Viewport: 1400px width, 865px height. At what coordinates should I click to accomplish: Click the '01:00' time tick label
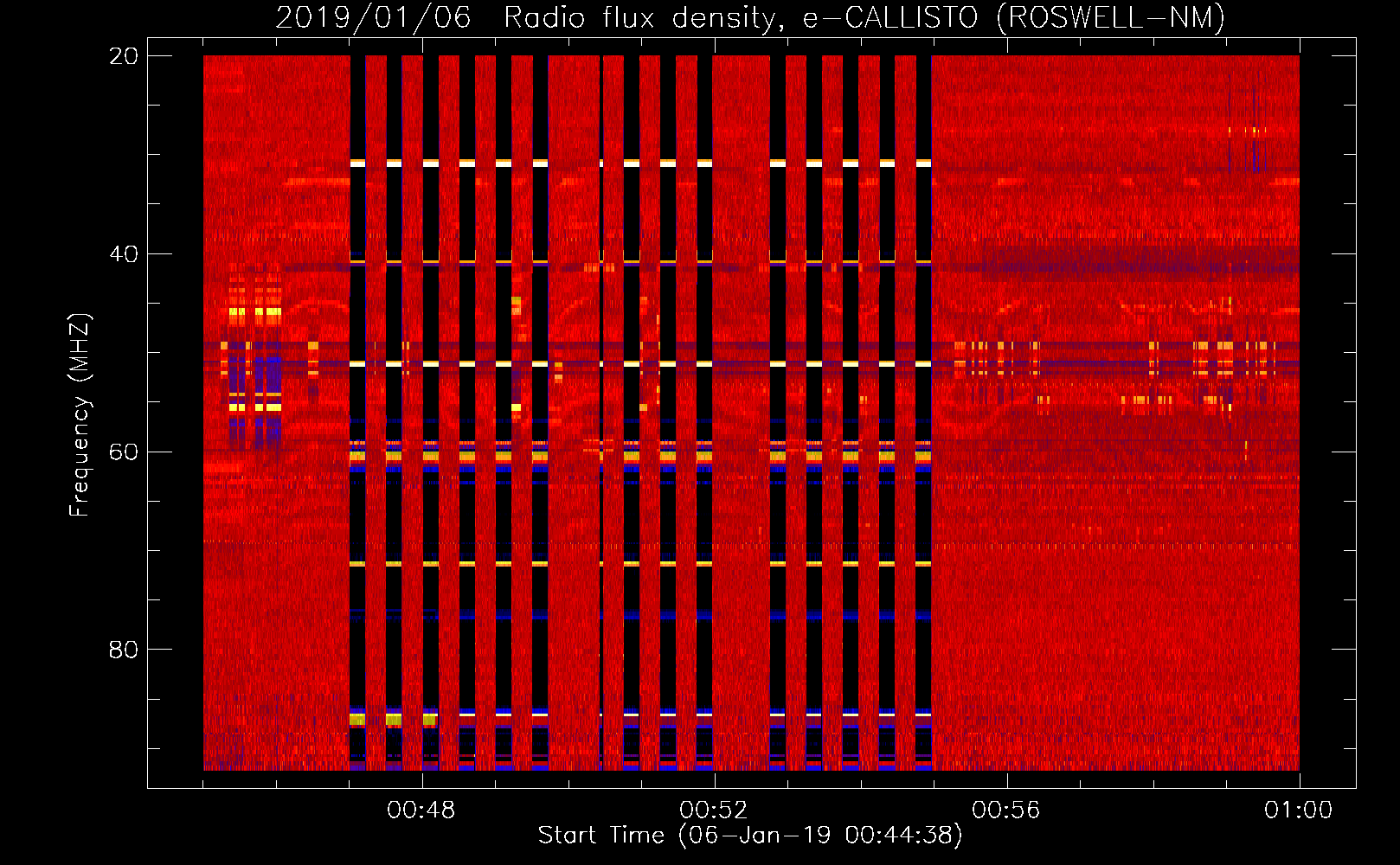point(1299,811)
